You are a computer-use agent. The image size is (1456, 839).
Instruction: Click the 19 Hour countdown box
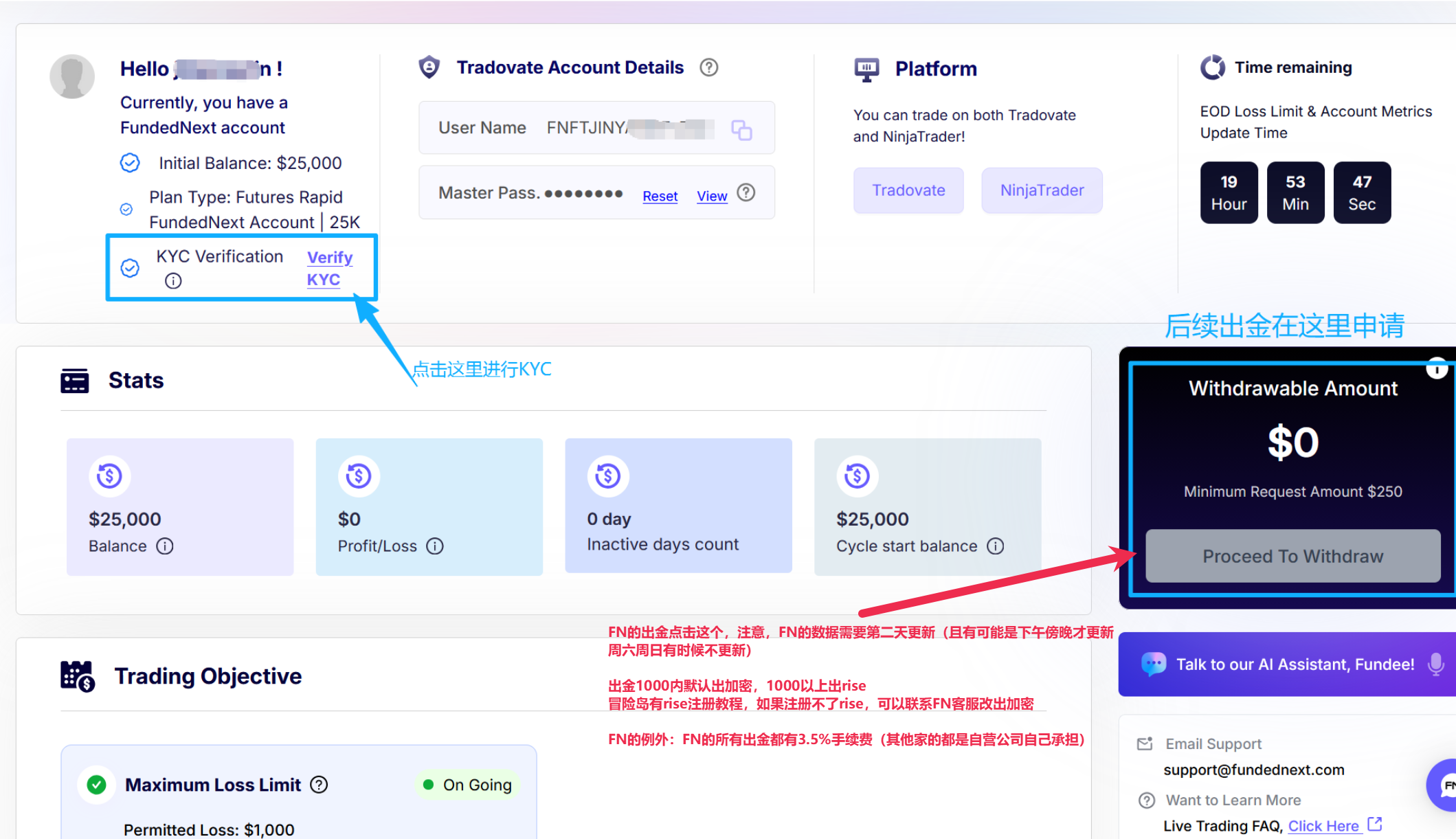click(x=1229, y=193)
